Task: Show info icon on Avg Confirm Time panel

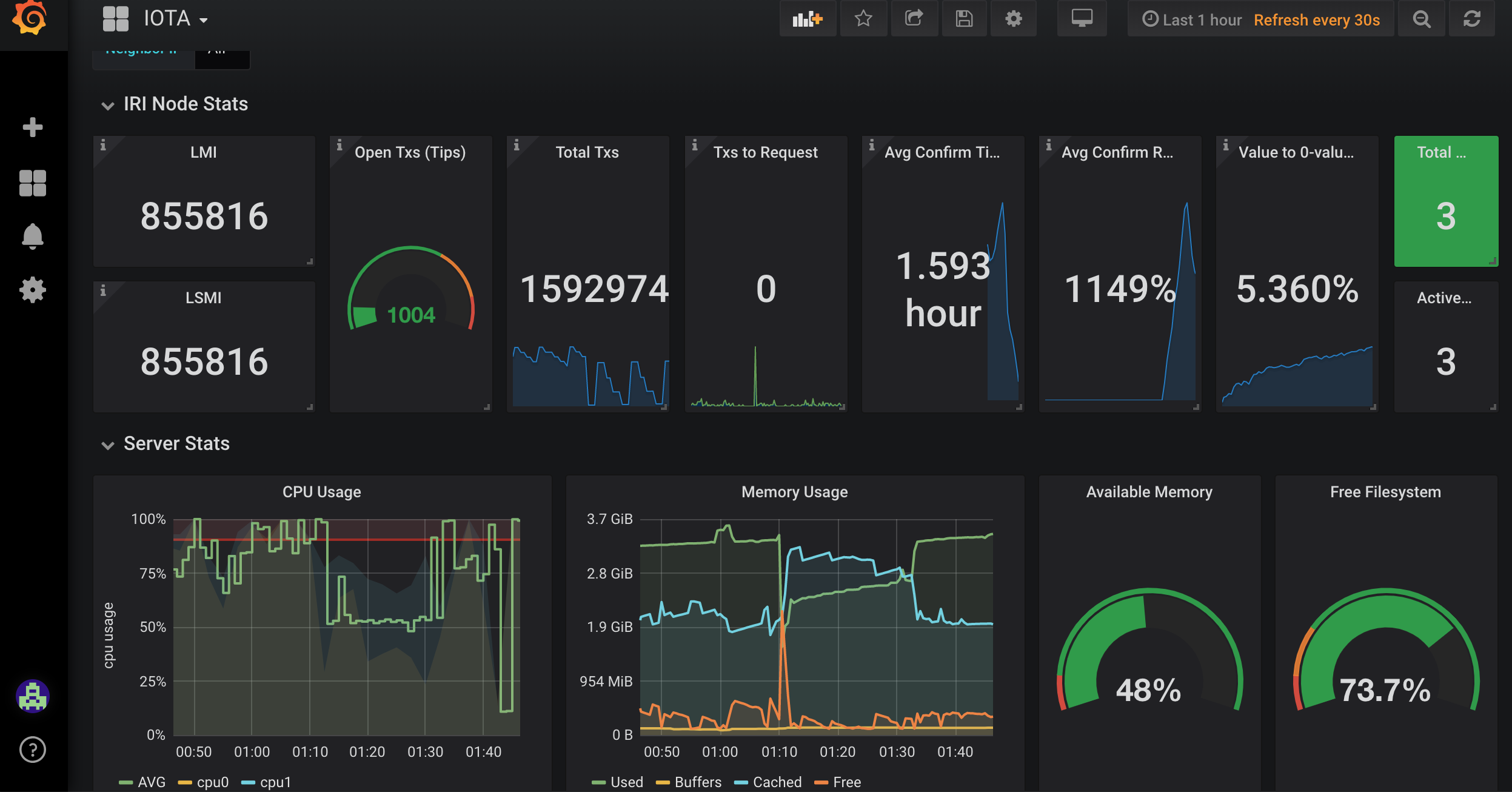Action: pyautogui.click(x=872, y=145)
